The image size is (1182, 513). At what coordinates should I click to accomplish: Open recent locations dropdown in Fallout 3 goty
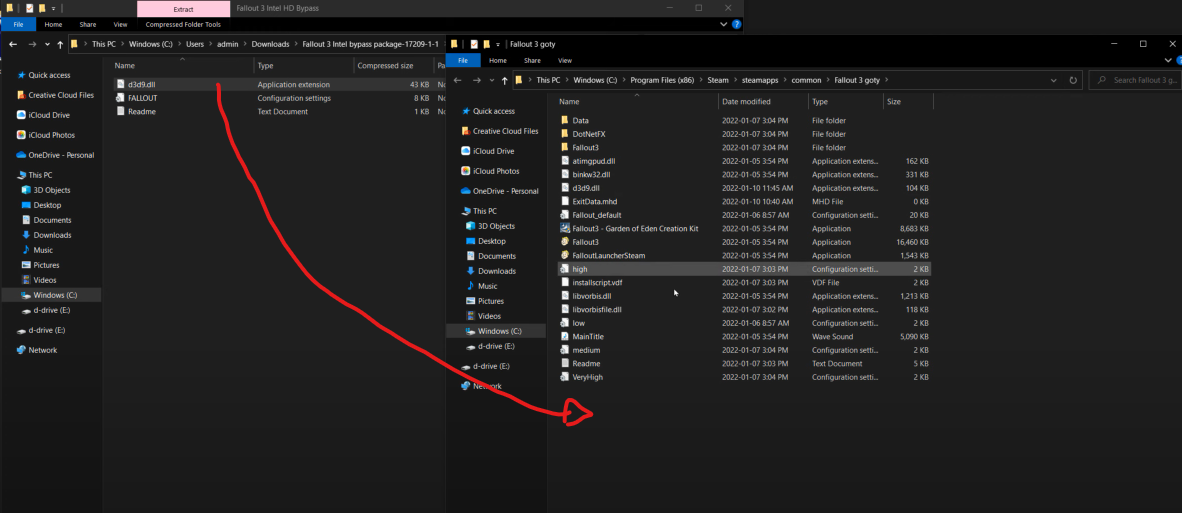[491, 81]
